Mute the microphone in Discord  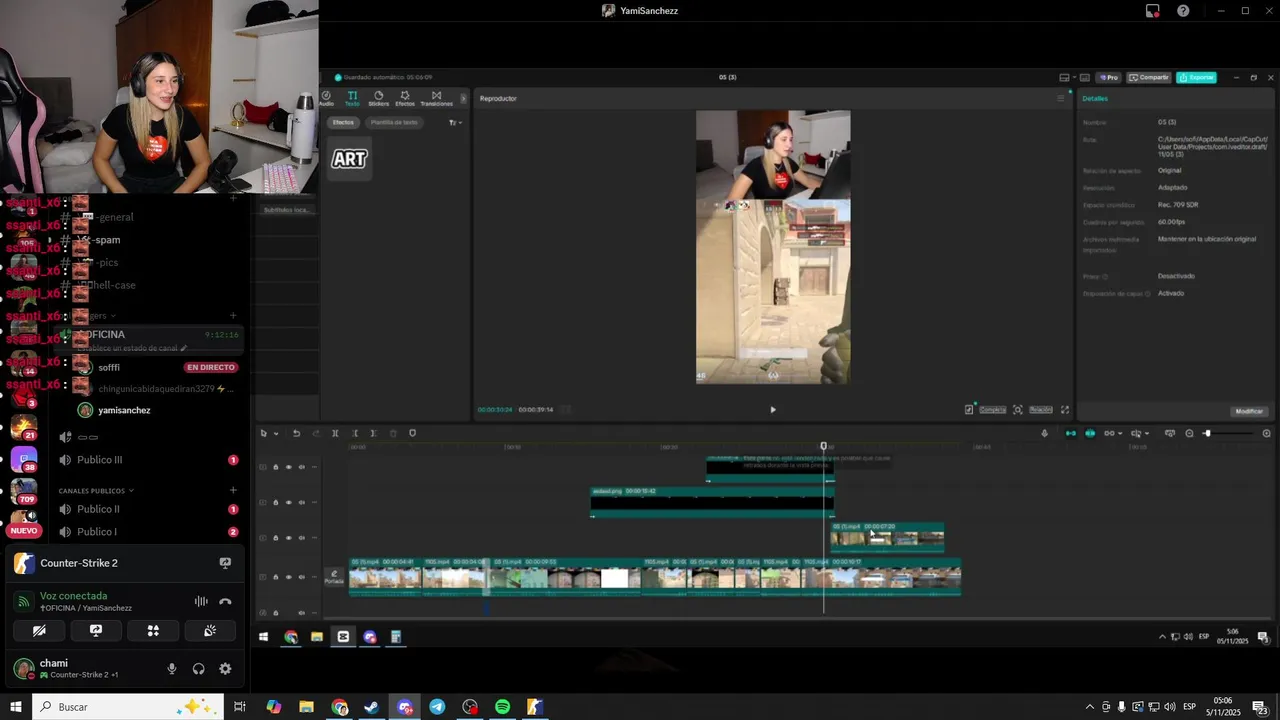coord(172,669)
